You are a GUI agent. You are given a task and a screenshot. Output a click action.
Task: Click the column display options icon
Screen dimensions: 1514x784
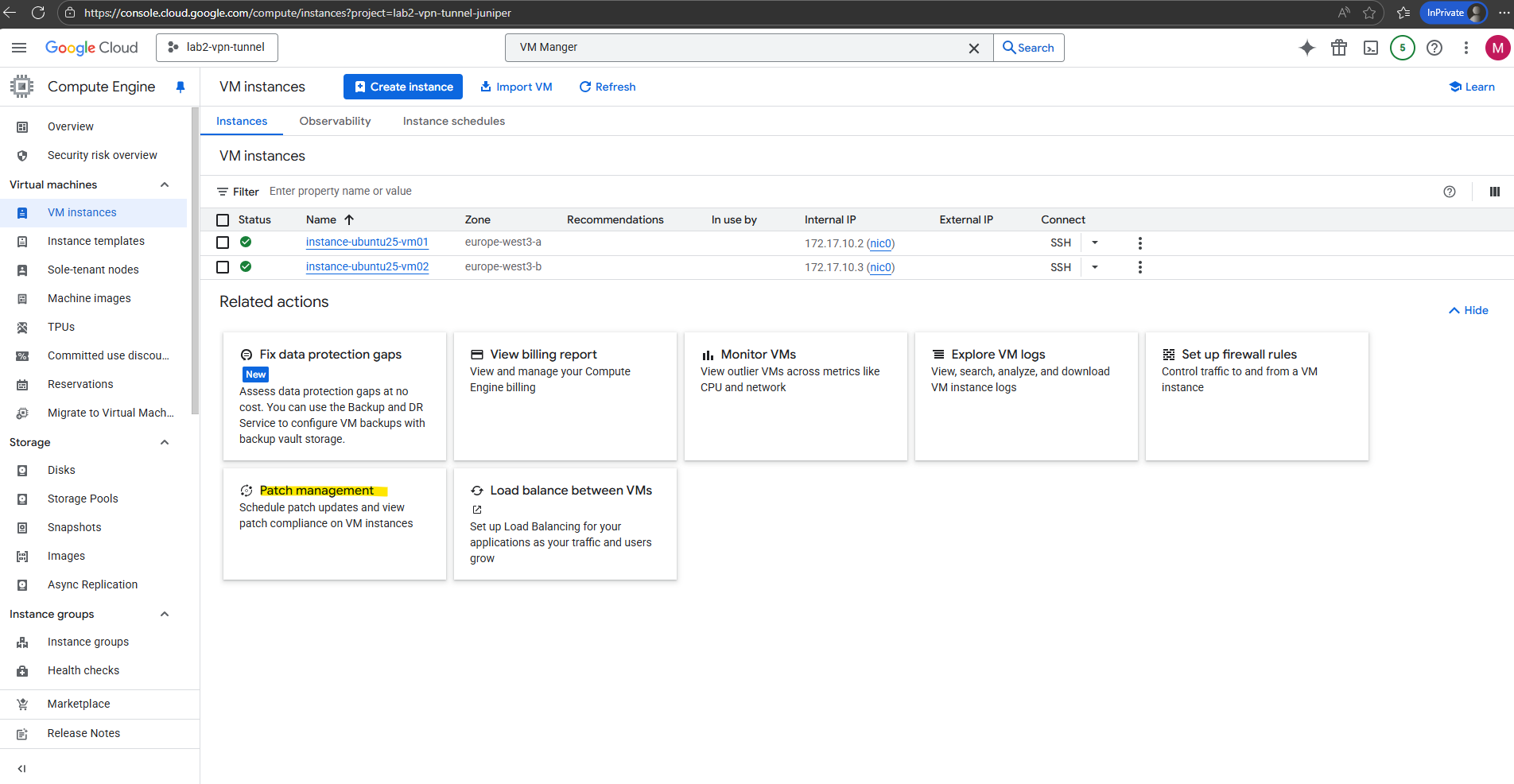1494,192
